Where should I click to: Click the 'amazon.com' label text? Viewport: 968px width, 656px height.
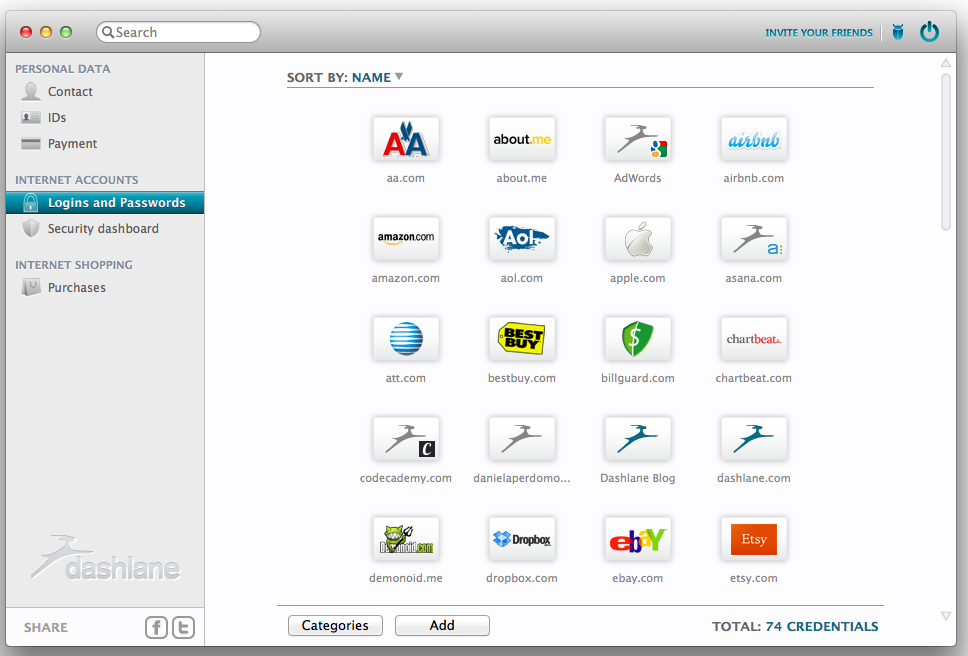click(x=406, y=278)
